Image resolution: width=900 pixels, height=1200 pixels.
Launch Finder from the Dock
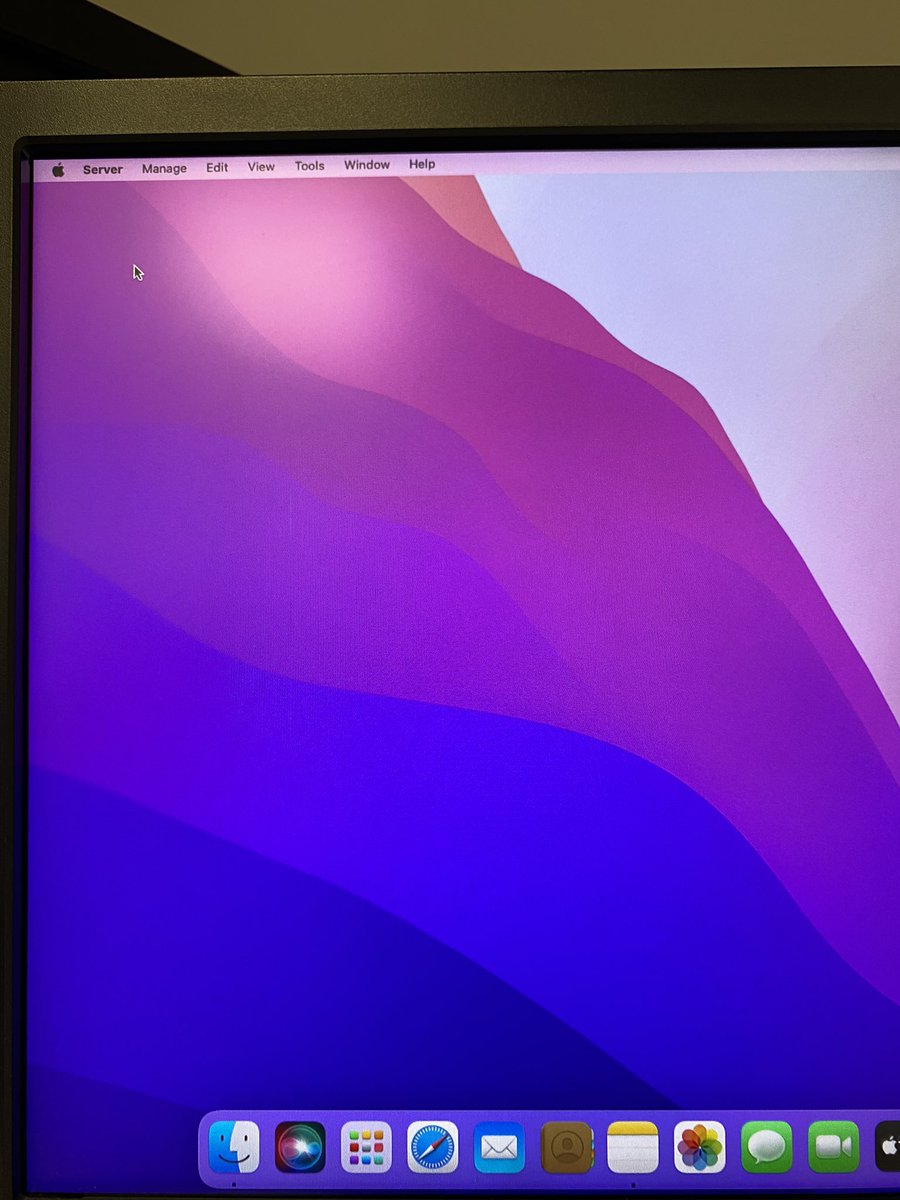click(x=234, y=1147)
